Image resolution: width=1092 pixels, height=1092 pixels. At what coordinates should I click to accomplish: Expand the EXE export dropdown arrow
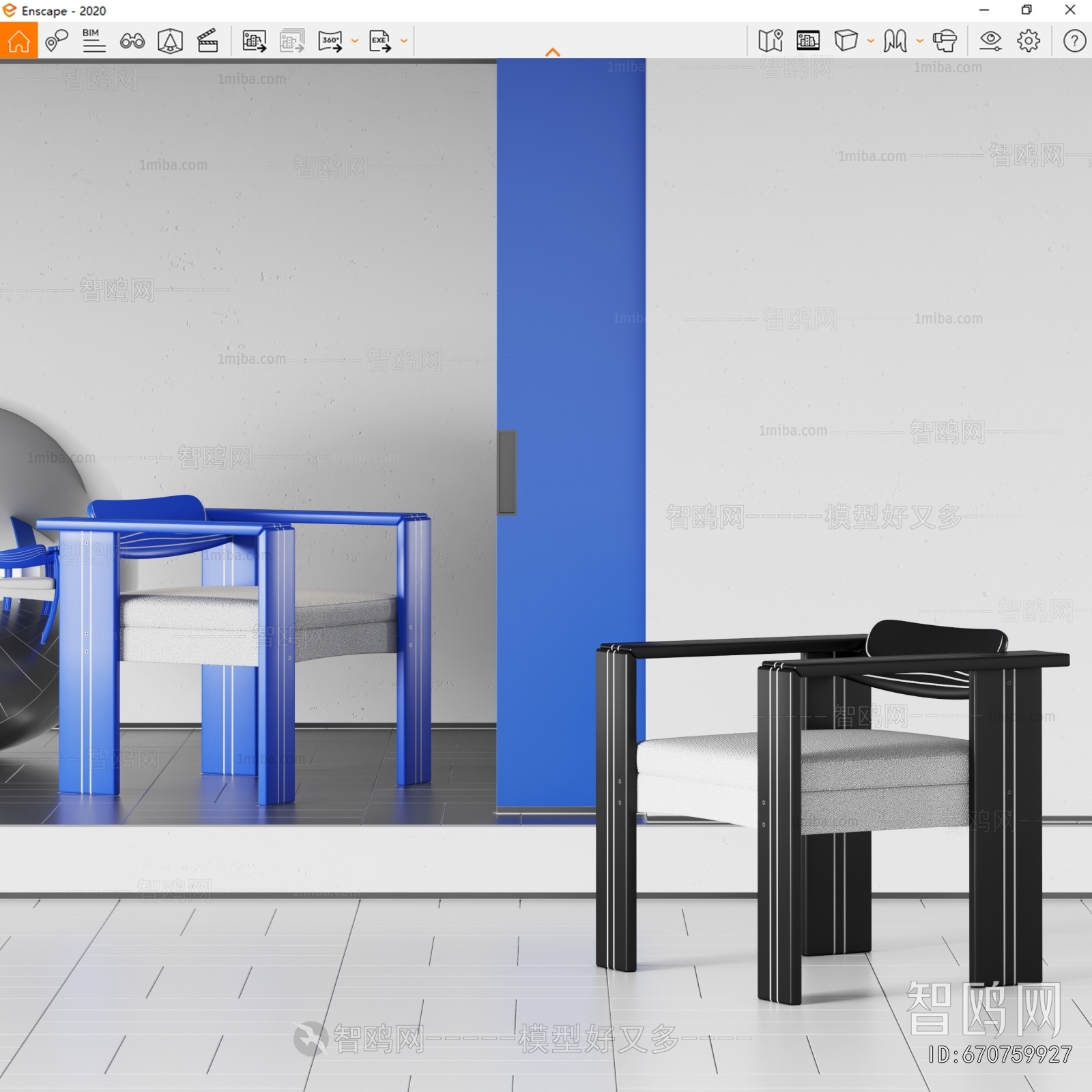404,41
